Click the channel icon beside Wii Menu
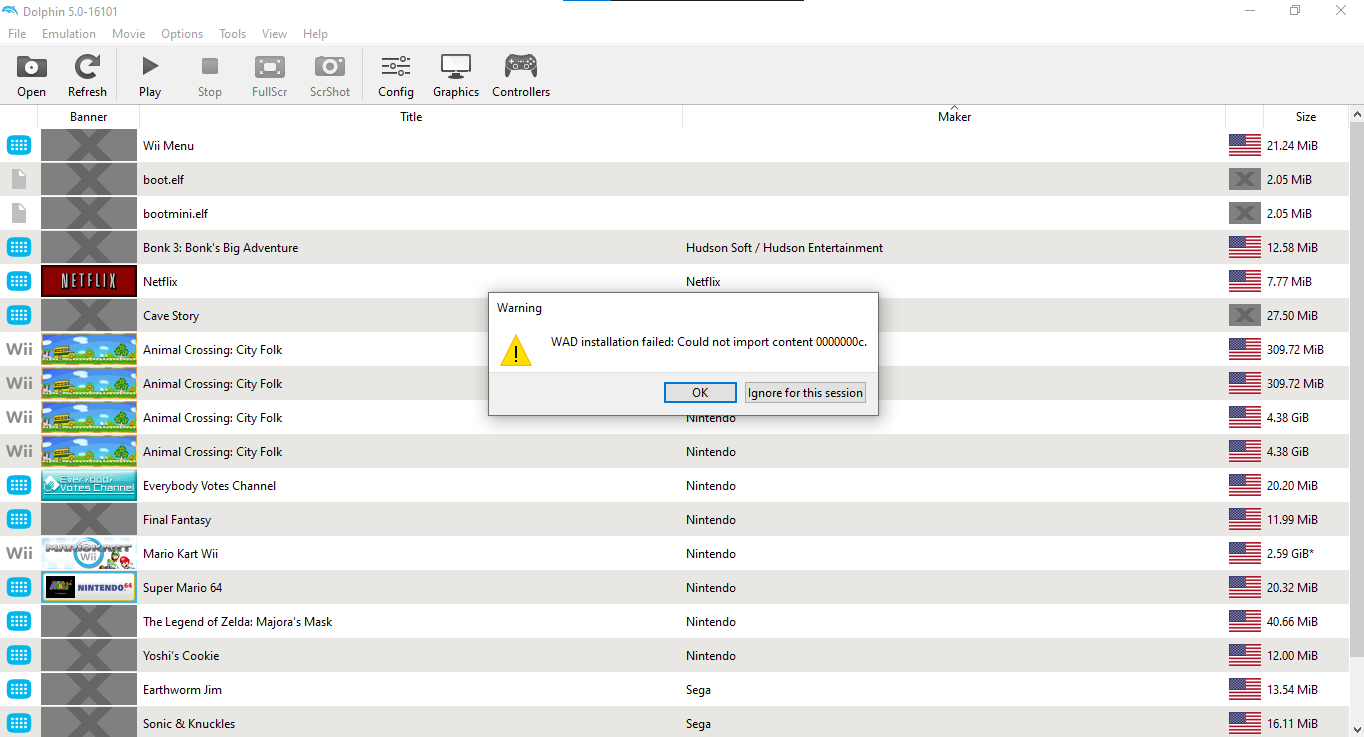Image resolution: width=1364 pixels, height=737 pixels. (x=19, y=146)
